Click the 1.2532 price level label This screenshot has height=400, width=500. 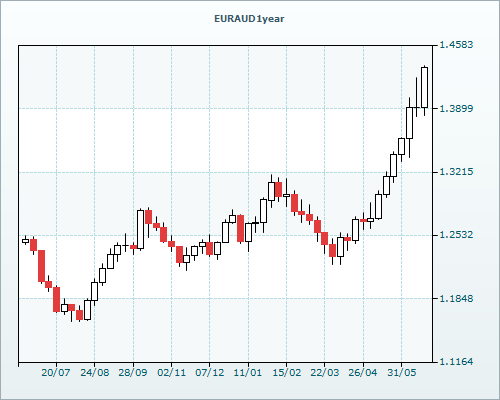coord(456,235)
